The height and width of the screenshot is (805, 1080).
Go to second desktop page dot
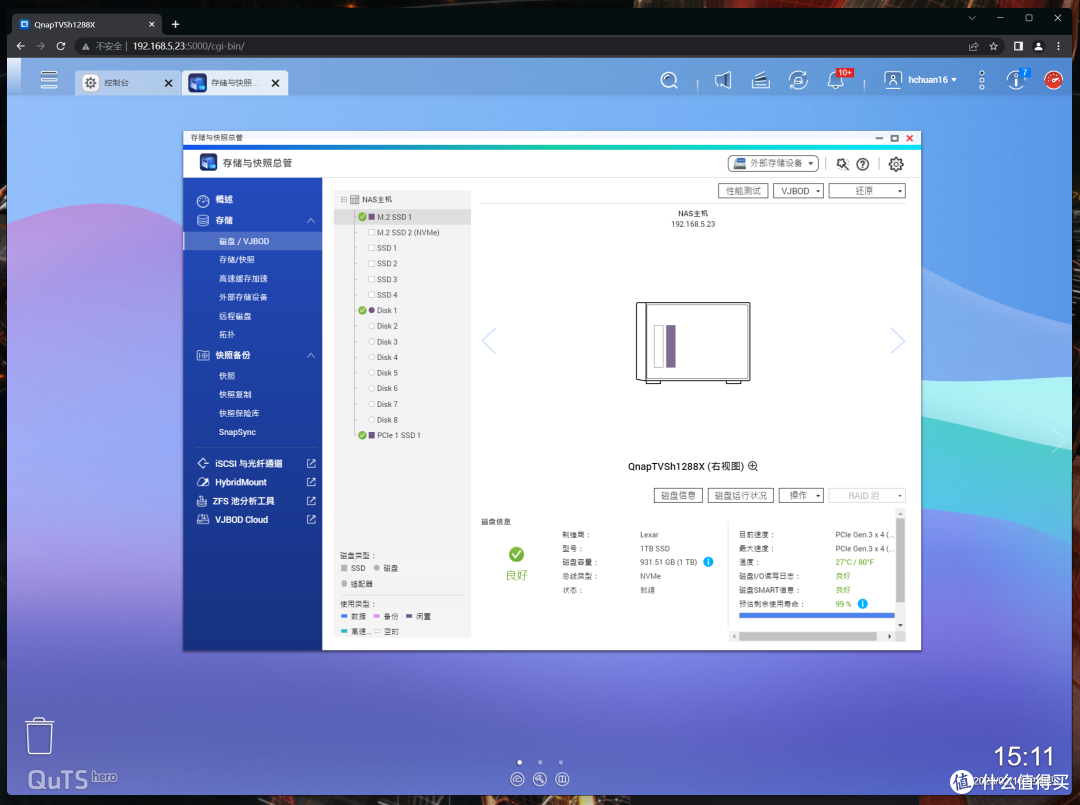(540, 762)
